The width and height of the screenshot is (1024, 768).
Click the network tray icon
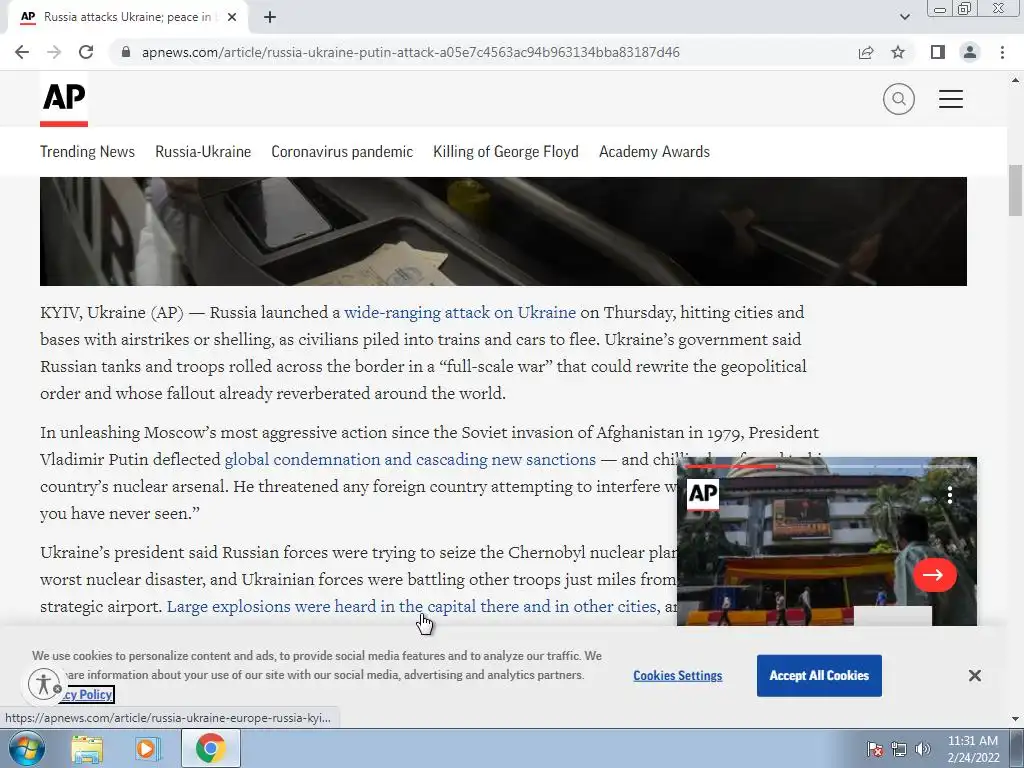[x=899, y=749]
